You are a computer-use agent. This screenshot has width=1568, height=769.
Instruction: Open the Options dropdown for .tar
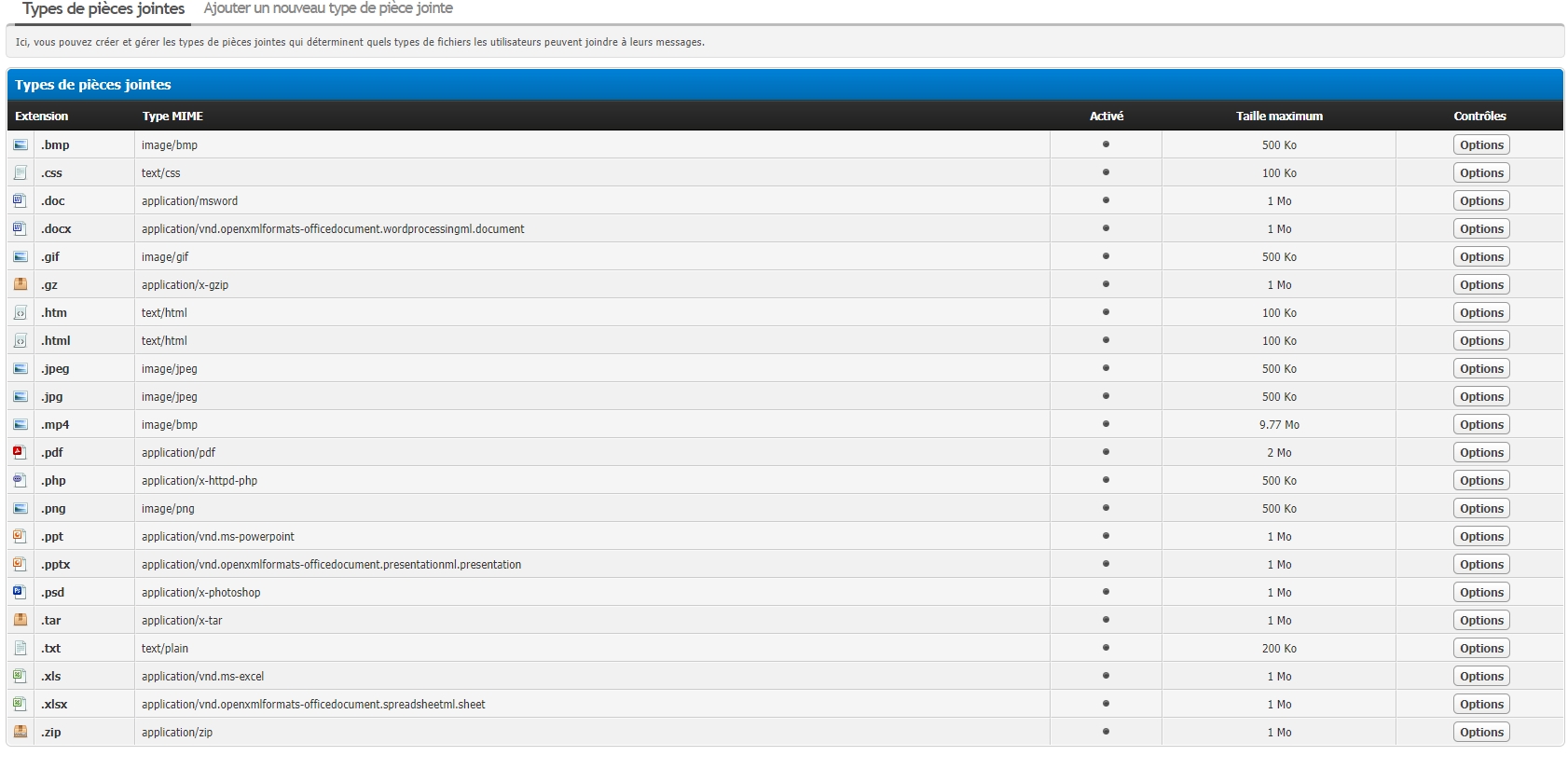pos(1480,620)
